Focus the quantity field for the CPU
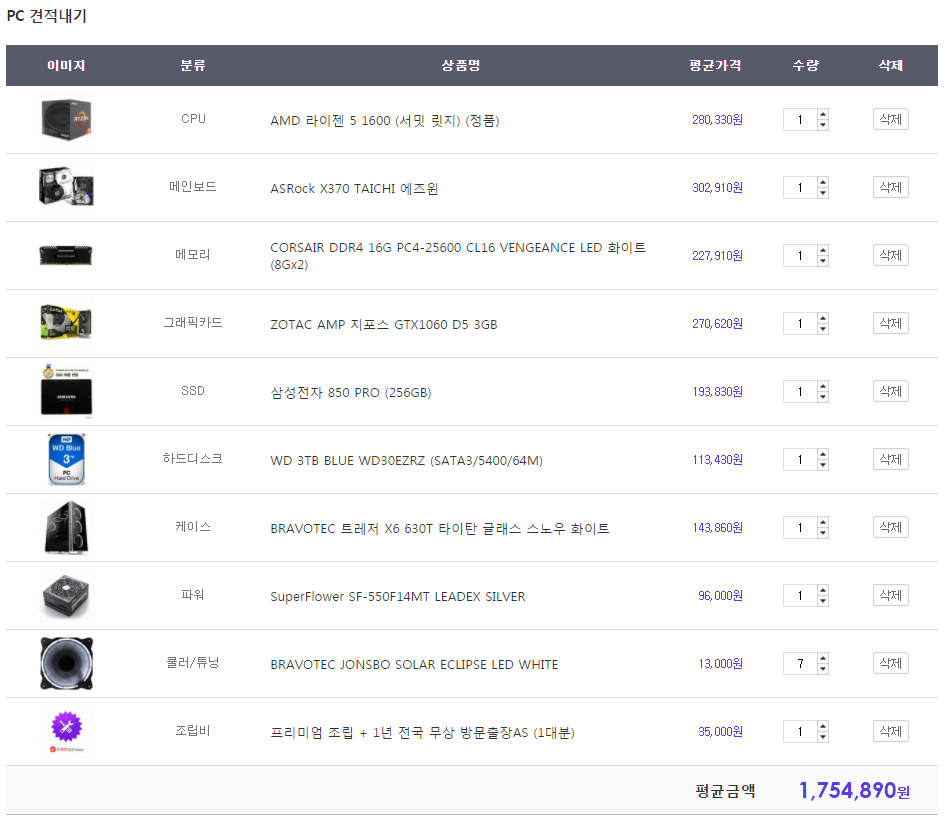This screenshot has height=821, width=944. click(x=800, y=120)
